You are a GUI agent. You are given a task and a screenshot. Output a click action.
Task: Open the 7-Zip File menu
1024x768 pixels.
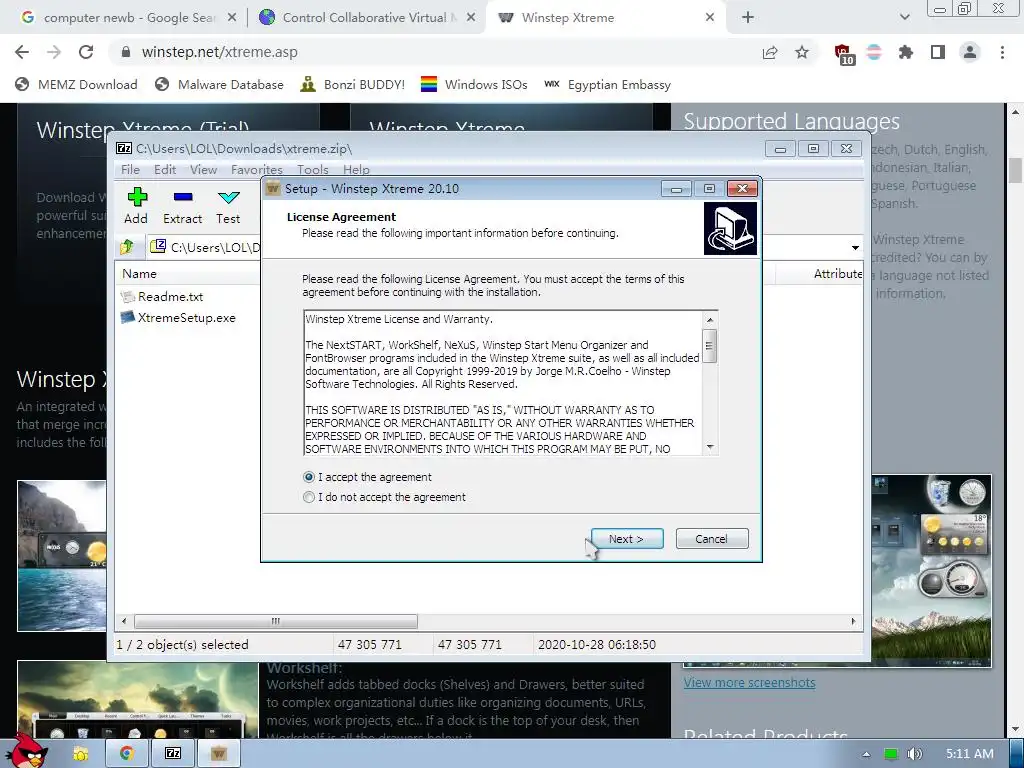tap(130, 170)
